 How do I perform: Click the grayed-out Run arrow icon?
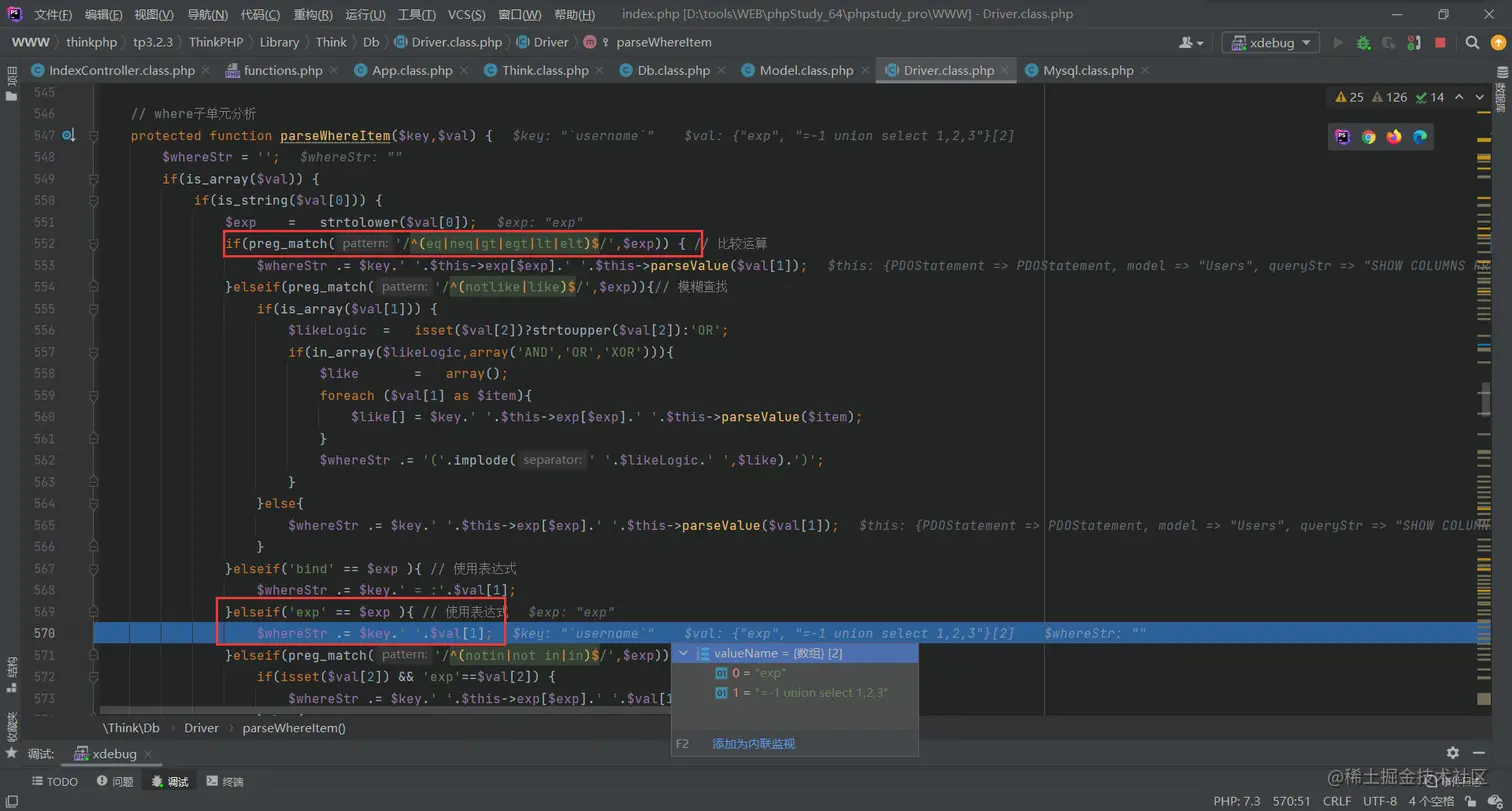point(1338,43)
